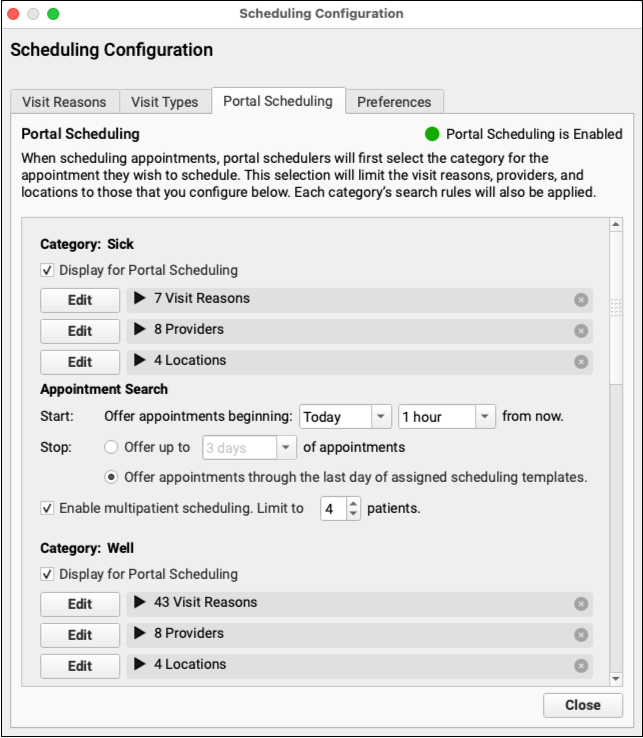Clear the Sick category's 7 Visit Reasons
This screenshot has height=738, width=643.
581,300
